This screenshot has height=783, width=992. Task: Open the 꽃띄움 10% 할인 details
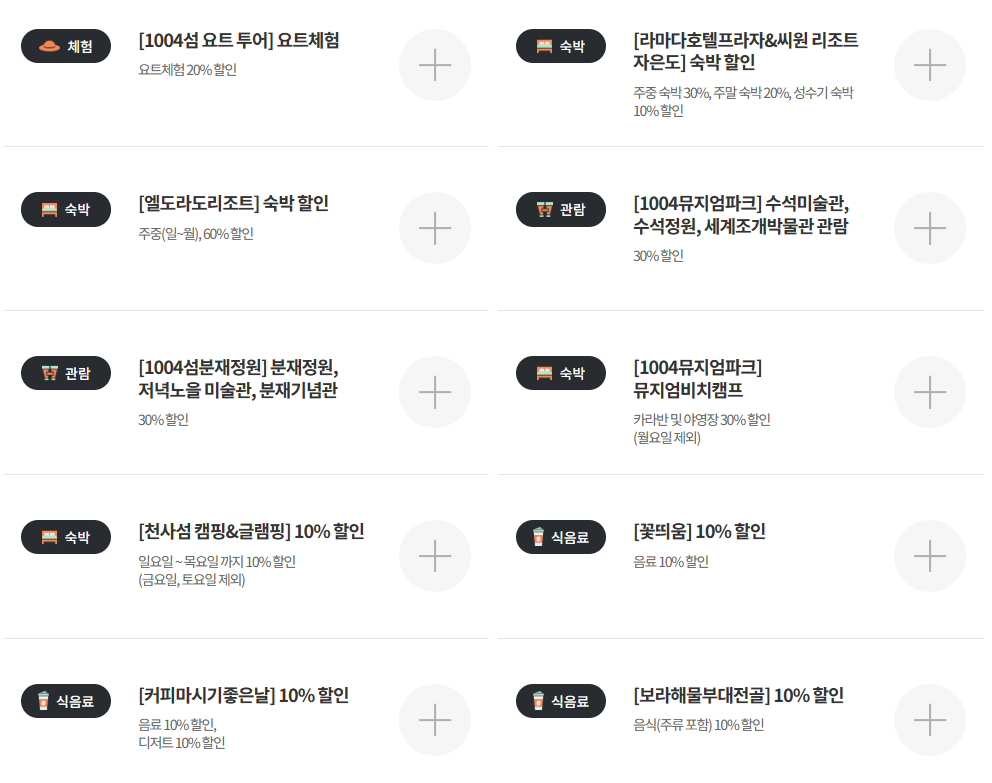click(930, 555)
